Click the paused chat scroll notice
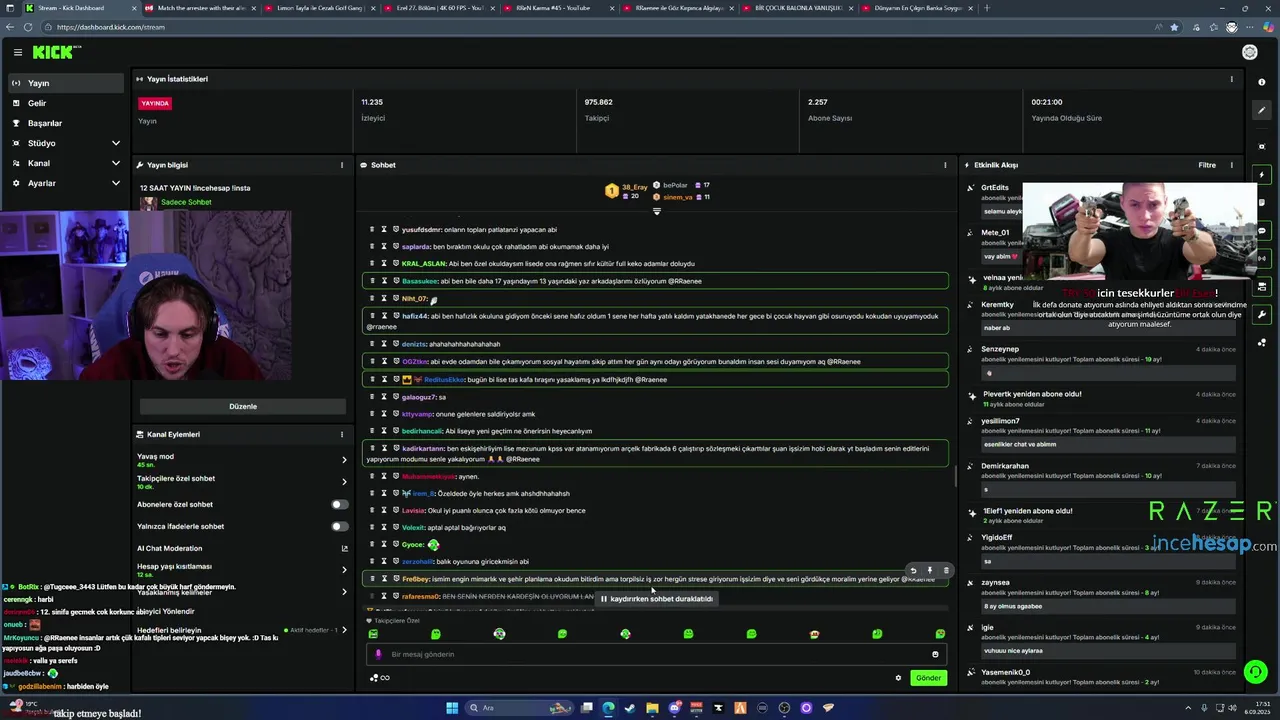 656,598
